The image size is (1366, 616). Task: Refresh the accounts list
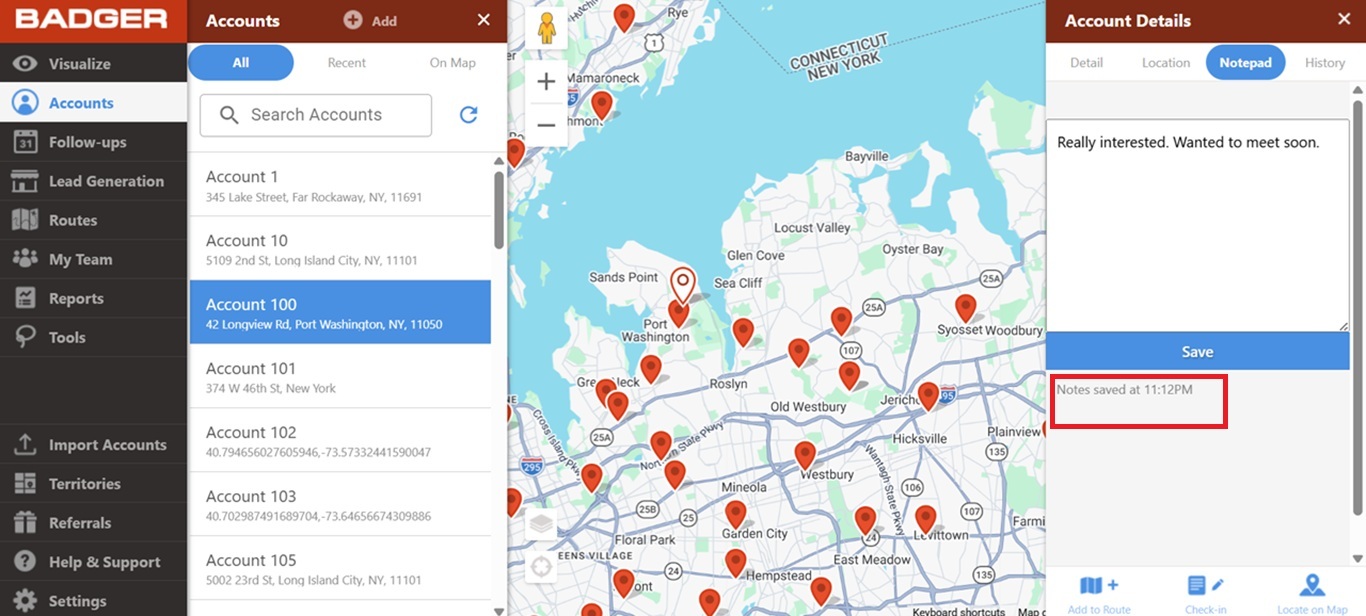(x=468, y=115)
